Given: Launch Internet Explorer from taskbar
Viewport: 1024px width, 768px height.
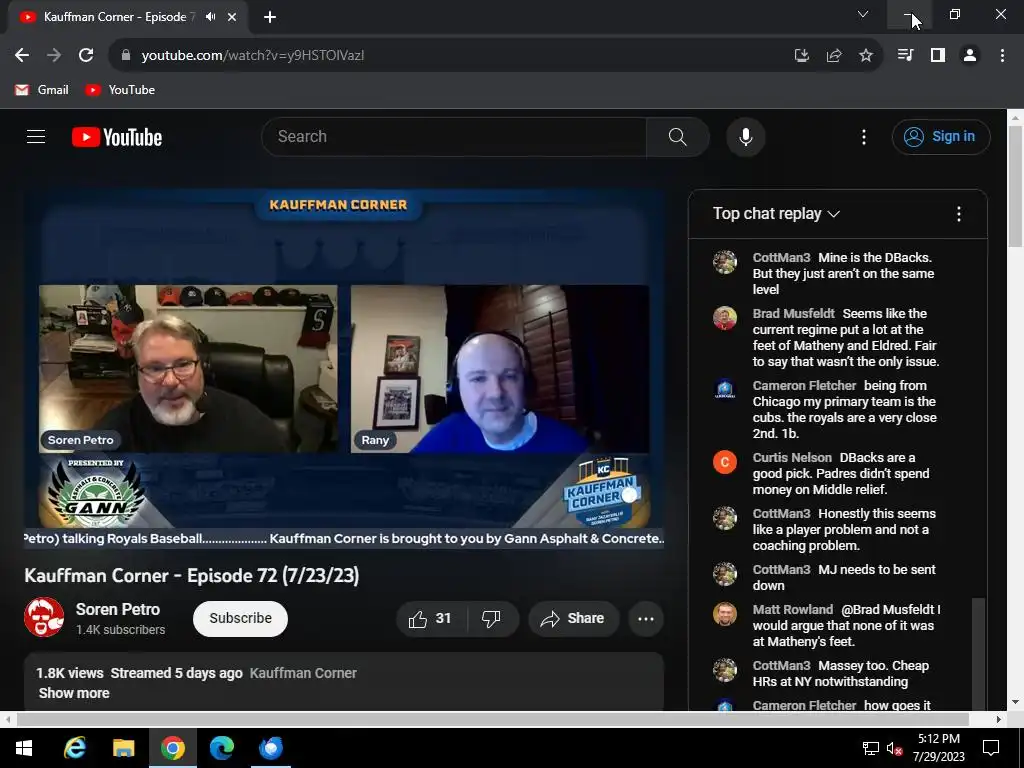Looking at the screenshot, I should pyautogui.click(x=74, y=748).
